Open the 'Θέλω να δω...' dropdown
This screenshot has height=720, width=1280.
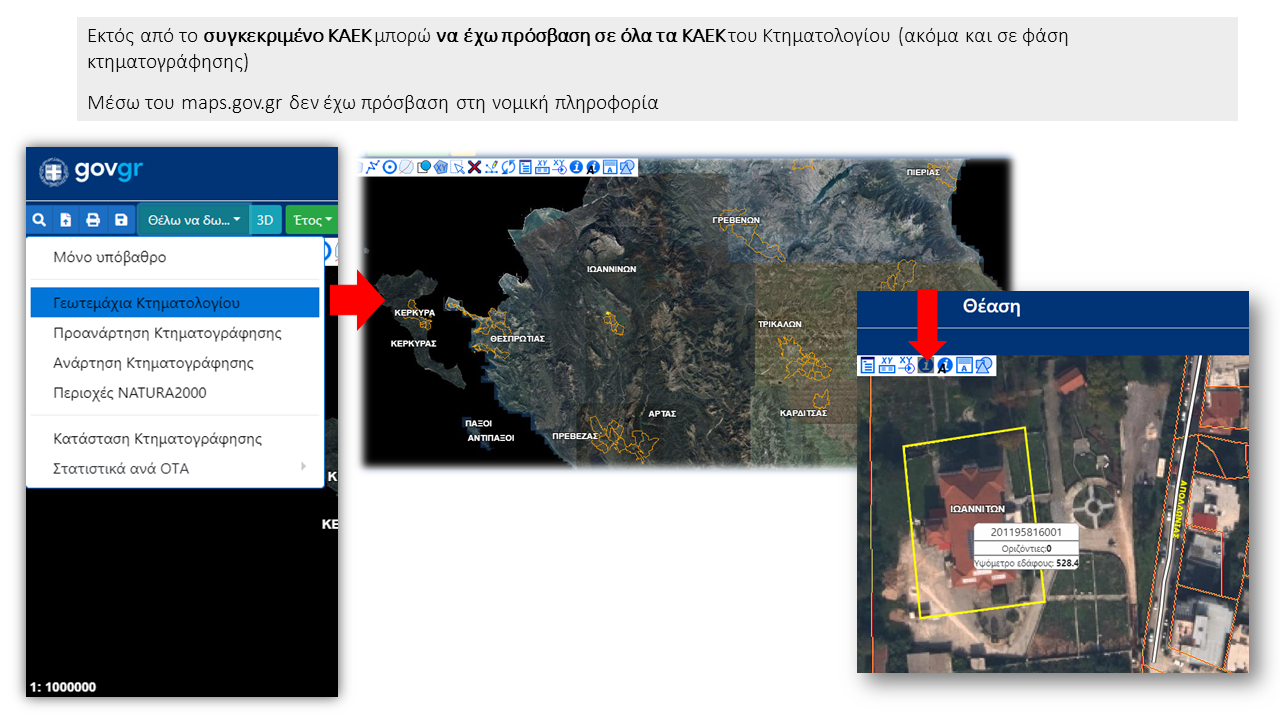(x=194, y=220)
